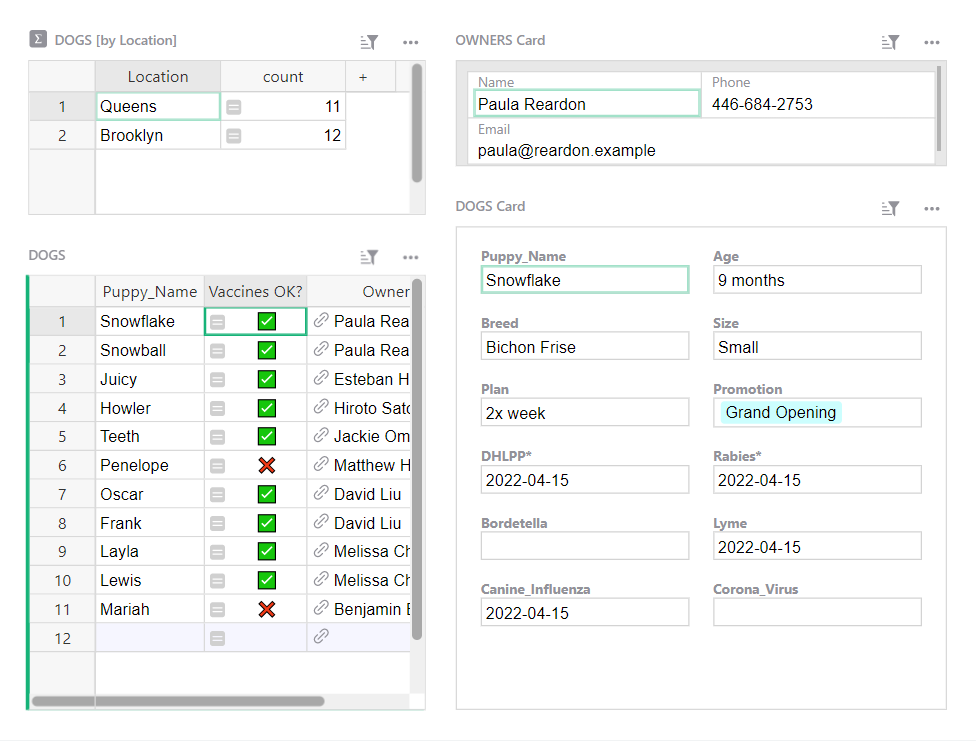Viewport: 976px width, 741px height.
Task: Open the OWNERS Card three-dot menu
Action: [x=932, y=42]
